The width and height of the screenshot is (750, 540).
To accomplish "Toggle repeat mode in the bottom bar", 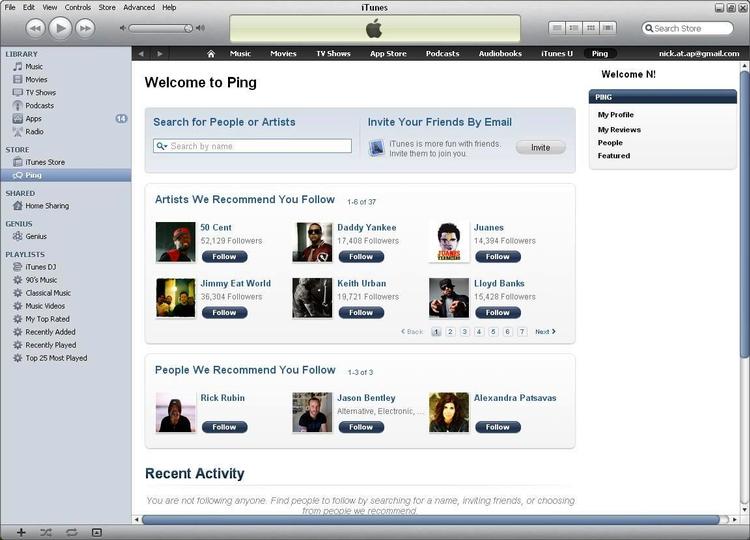I will tap(71, 532).
